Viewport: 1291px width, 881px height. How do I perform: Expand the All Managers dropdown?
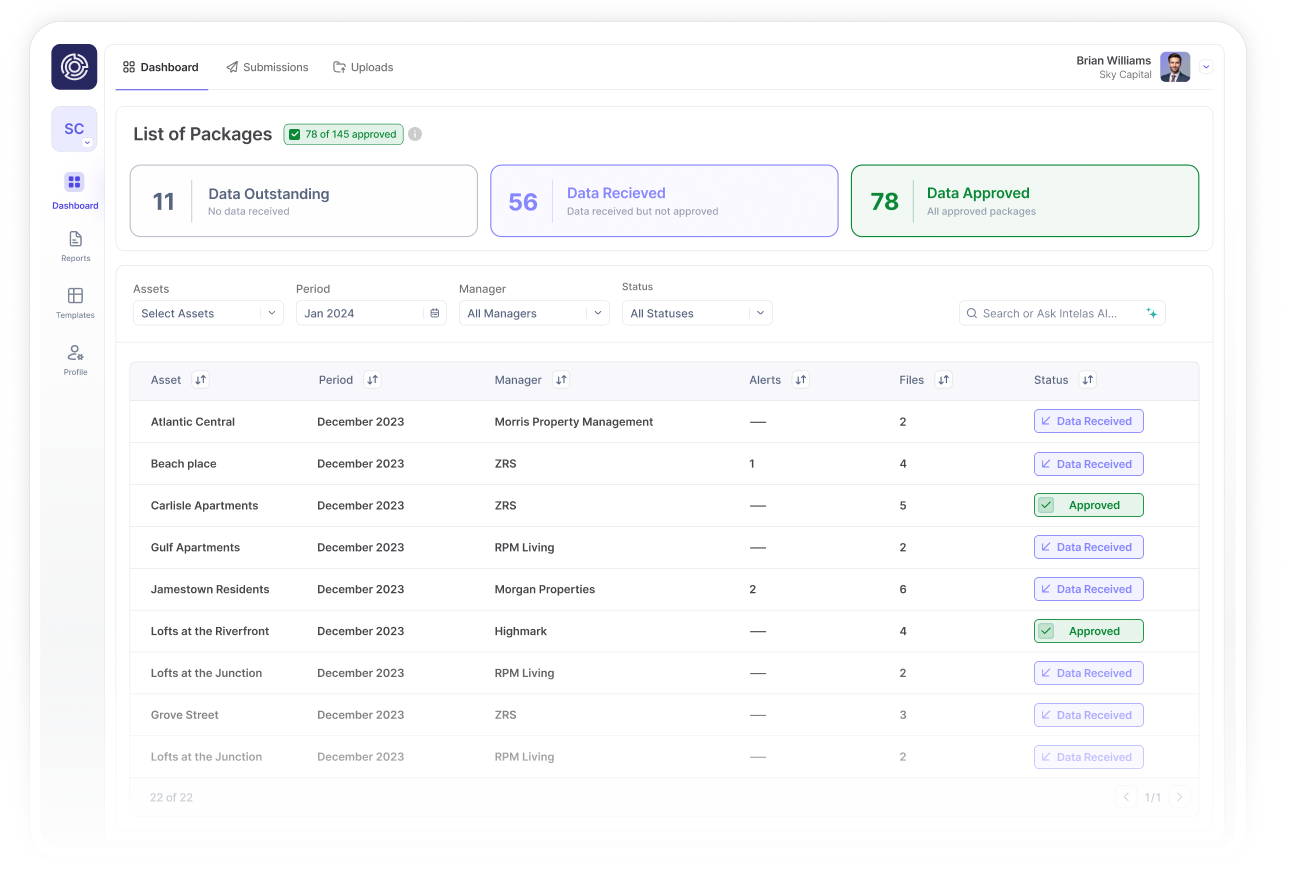pos(534,312)
